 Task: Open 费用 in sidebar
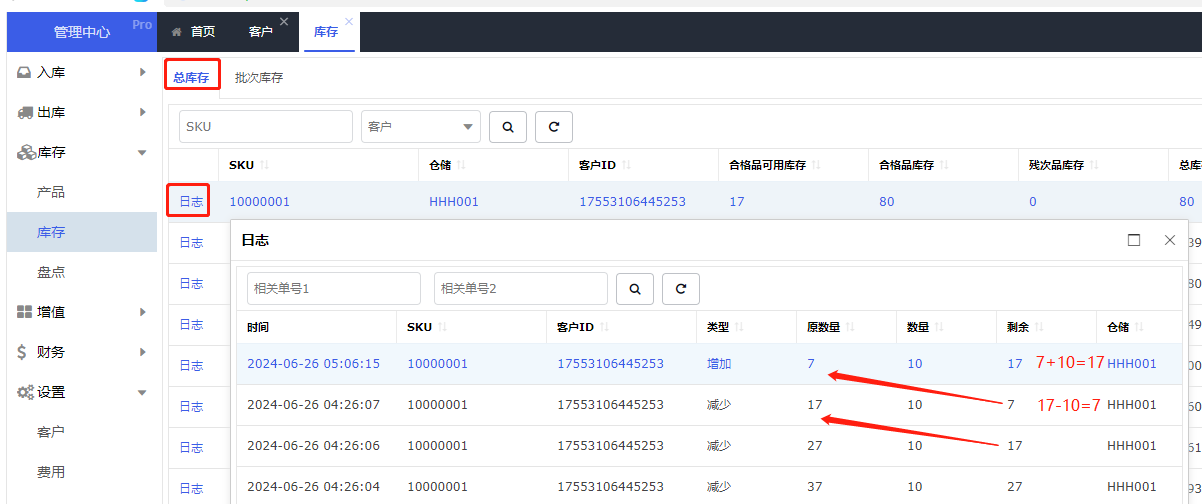tap(51, 472)
